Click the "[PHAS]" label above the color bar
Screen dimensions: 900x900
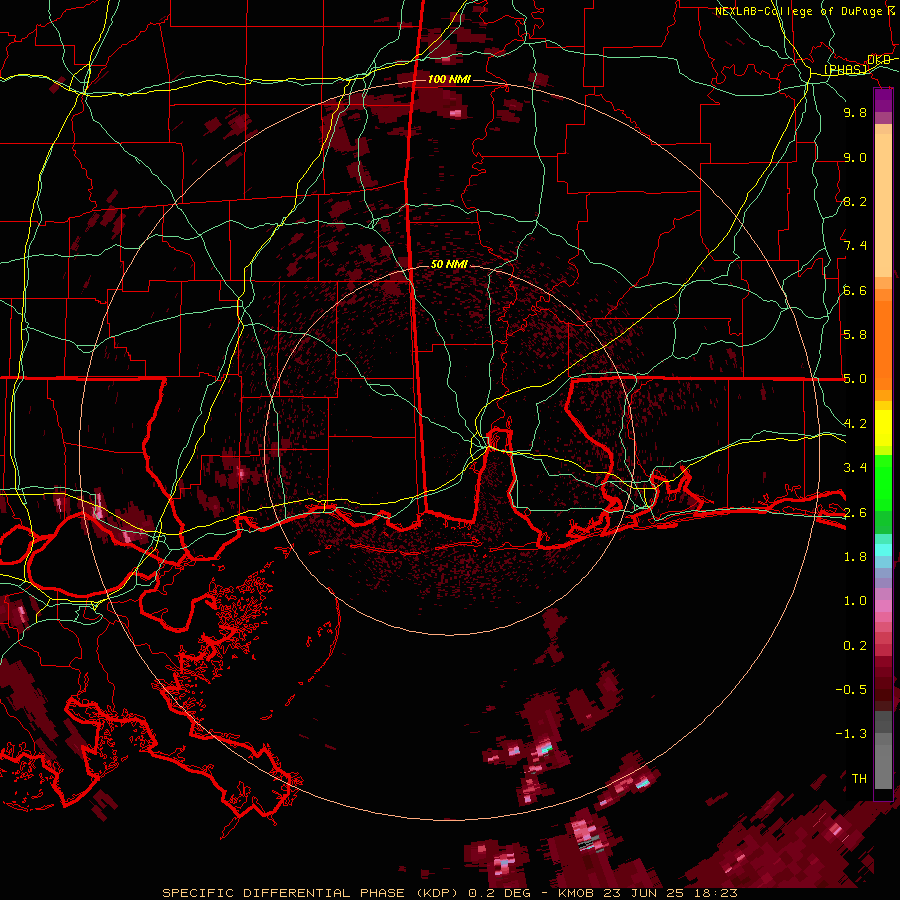[845, 69]
